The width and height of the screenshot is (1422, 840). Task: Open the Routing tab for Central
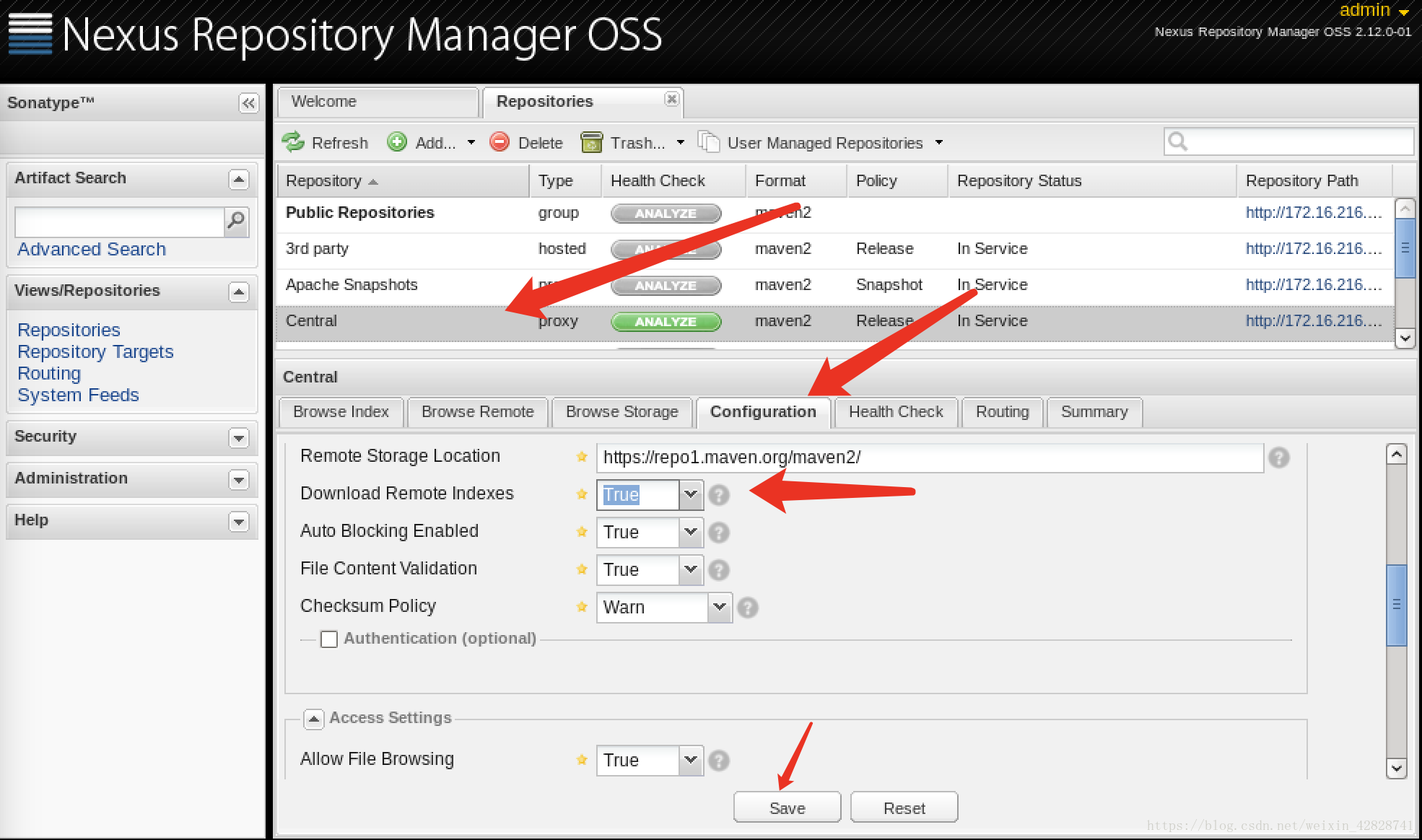[x=1003, y=412]
